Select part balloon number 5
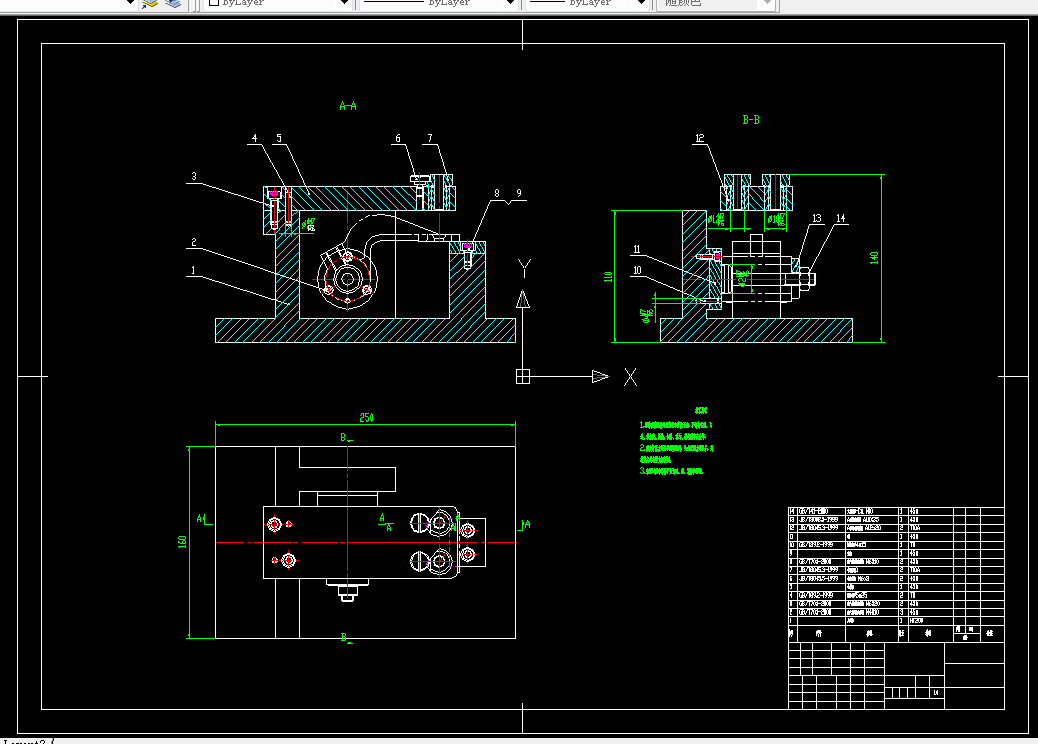The width and height of the screenshot is (1038, 744). pyautogui.click(x=279, y=138)
